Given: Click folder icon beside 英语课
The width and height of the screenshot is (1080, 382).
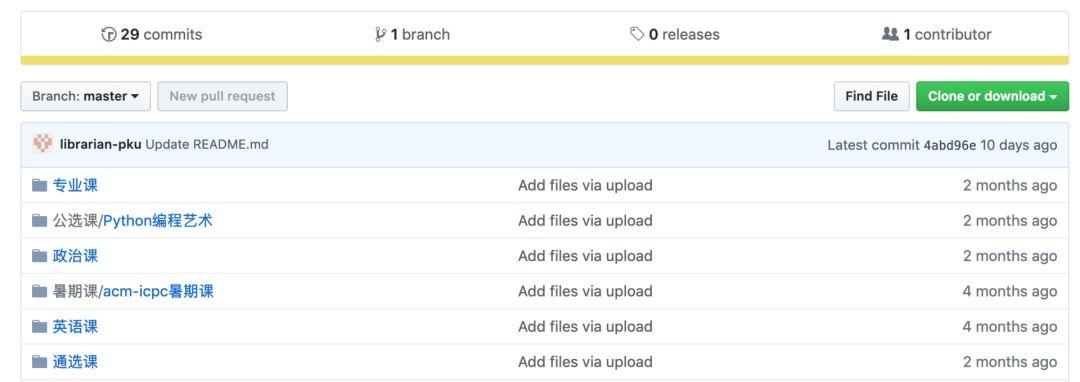Looking at the screenshot, I should (x=39, y=326).
